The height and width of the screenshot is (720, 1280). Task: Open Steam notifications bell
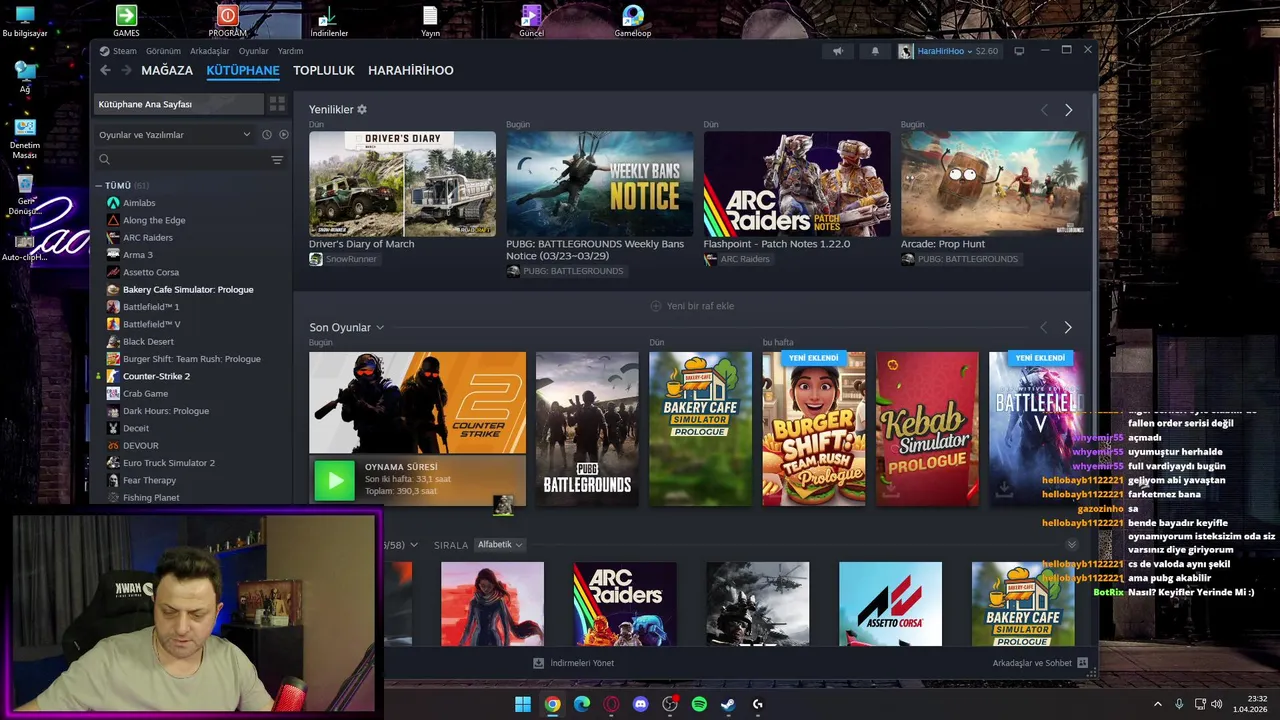[875, 51]
